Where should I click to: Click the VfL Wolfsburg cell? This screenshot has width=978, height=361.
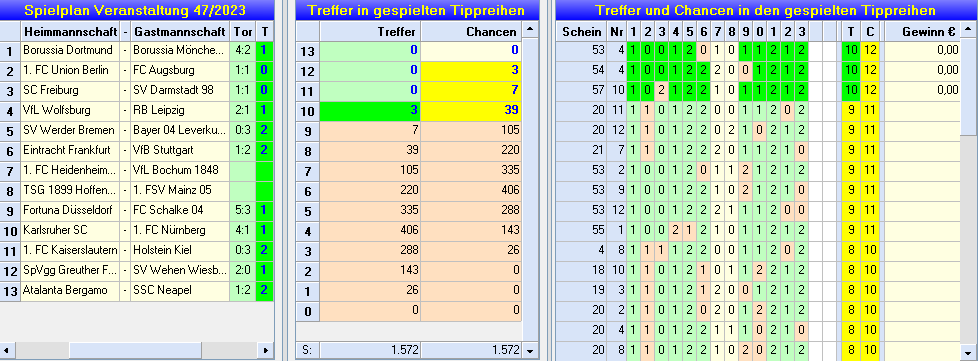[70, 110]
